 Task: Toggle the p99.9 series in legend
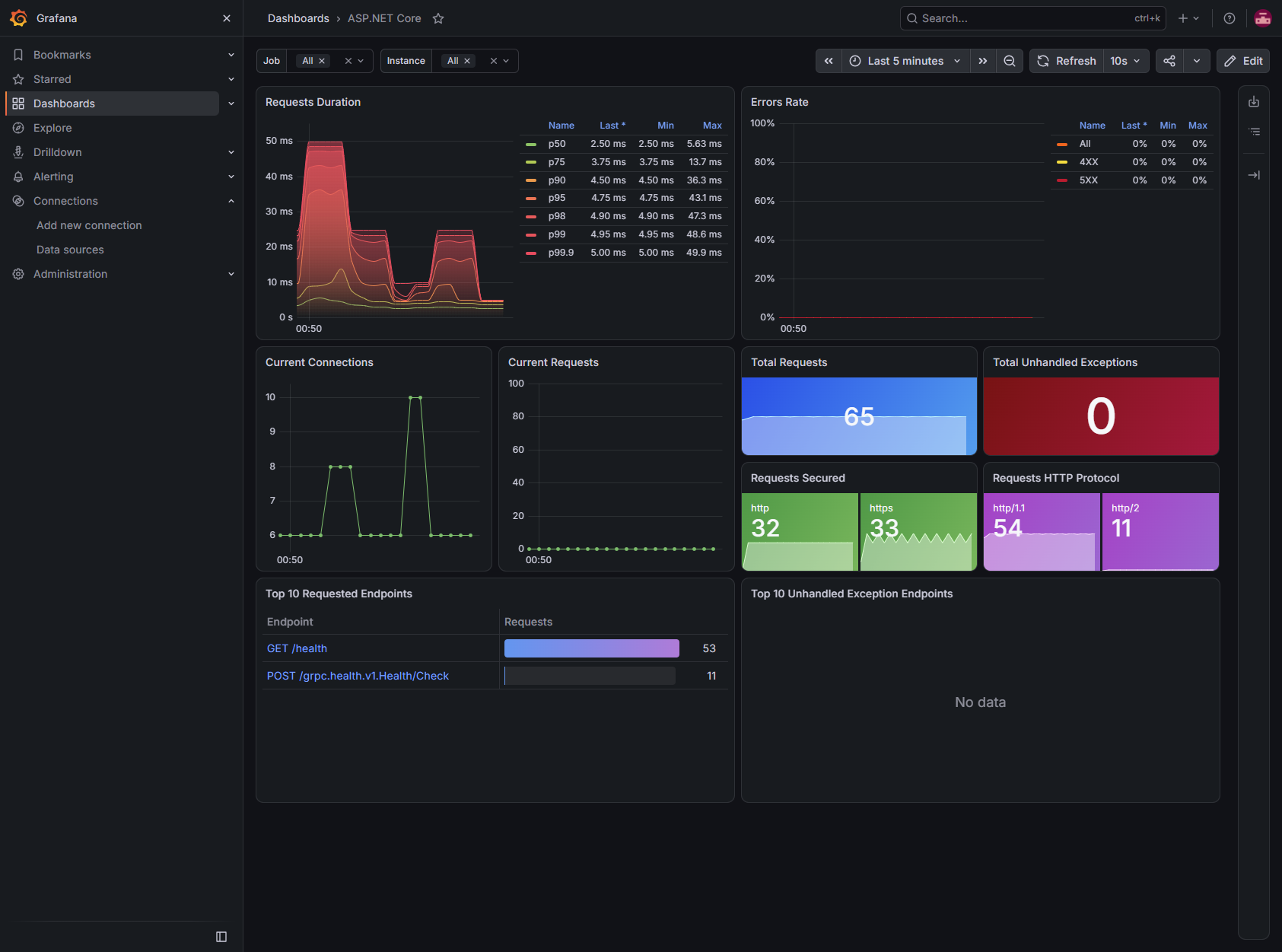click(x=561, y=253)
